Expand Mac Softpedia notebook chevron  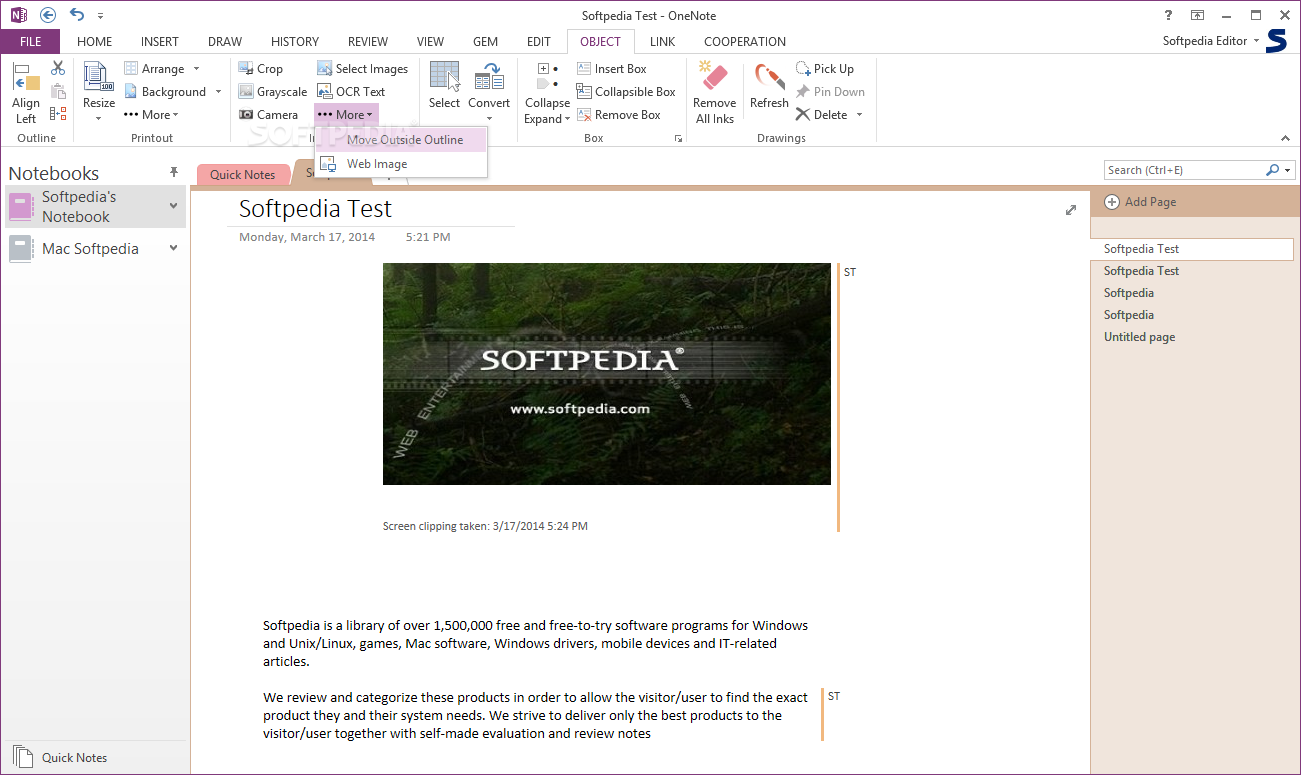coord(174,248)
